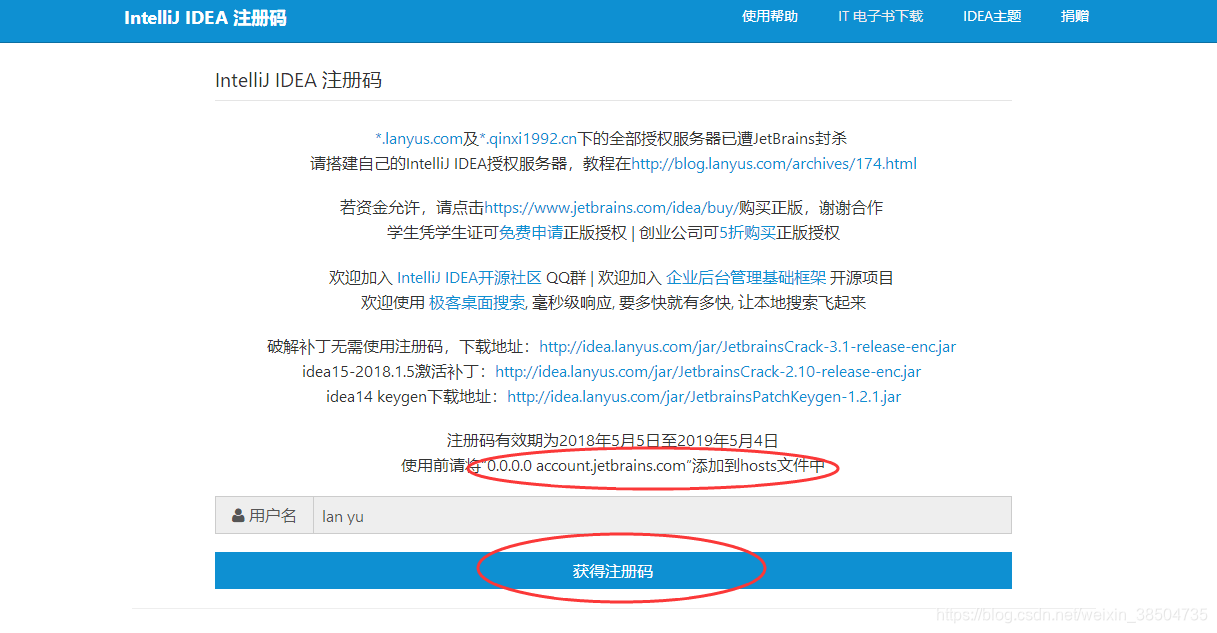Open the 极客桌面搜索 link
1217x633 pixels.
(x=477, y=302)
